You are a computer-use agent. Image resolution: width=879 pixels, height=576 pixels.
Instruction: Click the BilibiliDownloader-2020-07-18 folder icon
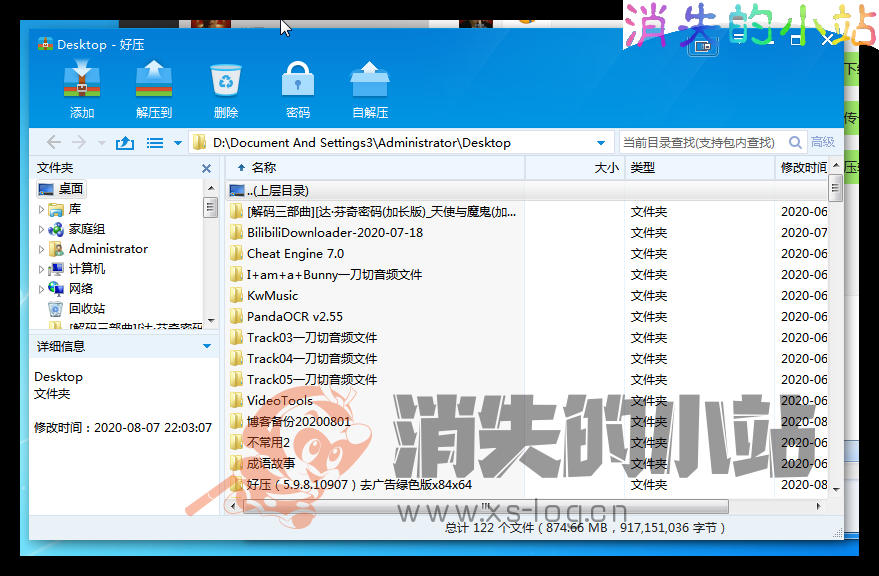click(x=236, y=233)
